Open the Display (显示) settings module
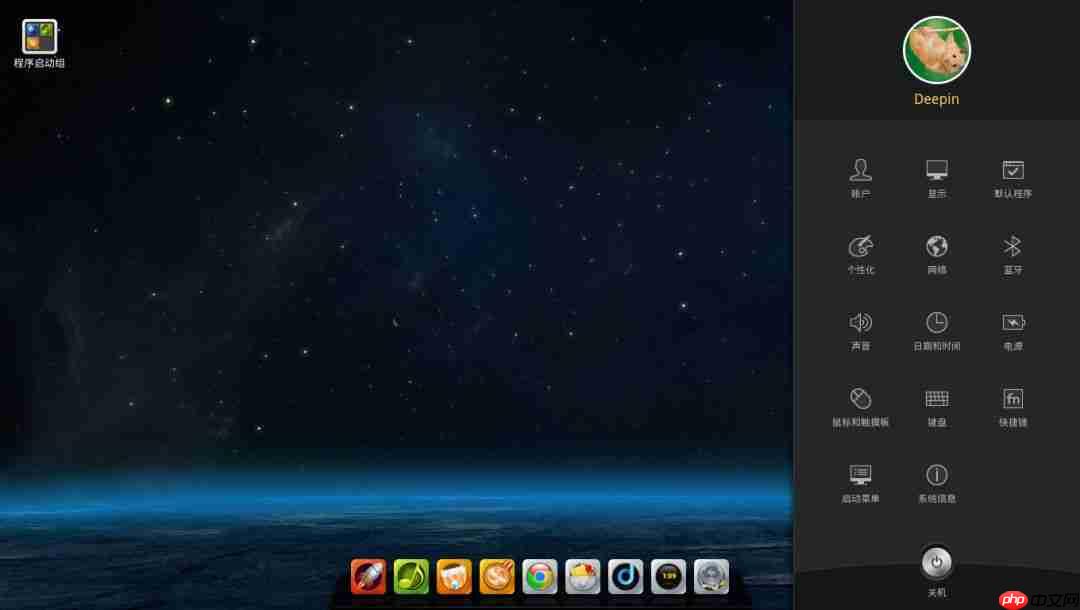 (x=936, y=177)
